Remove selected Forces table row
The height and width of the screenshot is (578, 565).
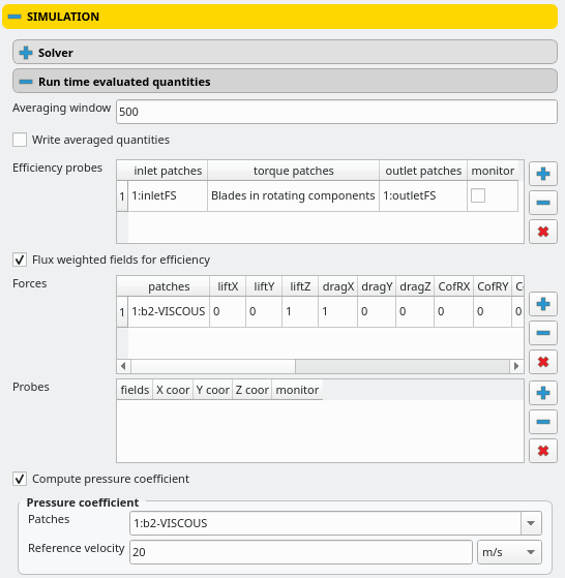point(543,333)
